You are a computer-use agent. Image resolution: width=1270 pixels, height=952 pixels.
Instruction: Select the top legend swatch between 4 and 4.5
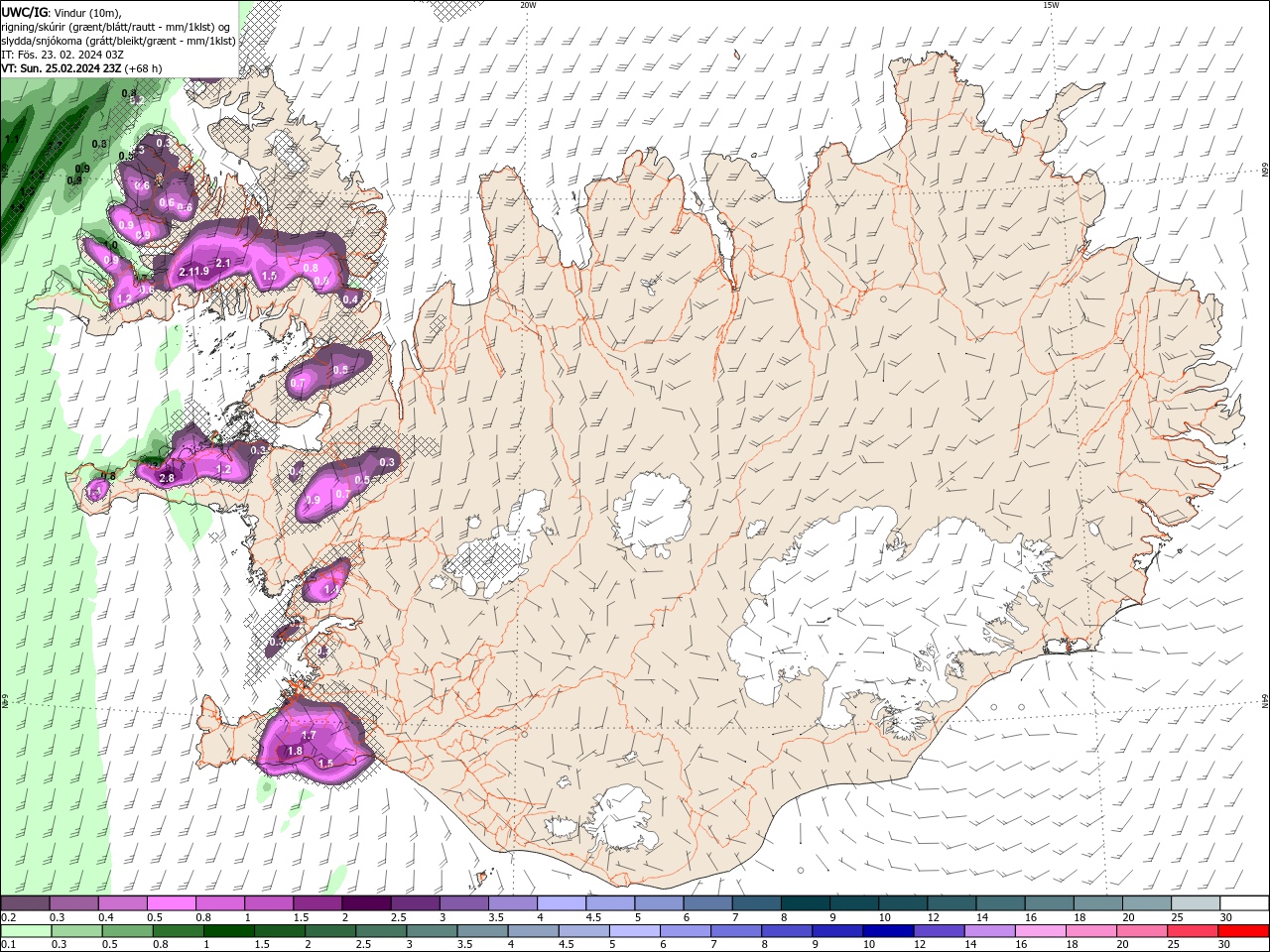point(561,904)
